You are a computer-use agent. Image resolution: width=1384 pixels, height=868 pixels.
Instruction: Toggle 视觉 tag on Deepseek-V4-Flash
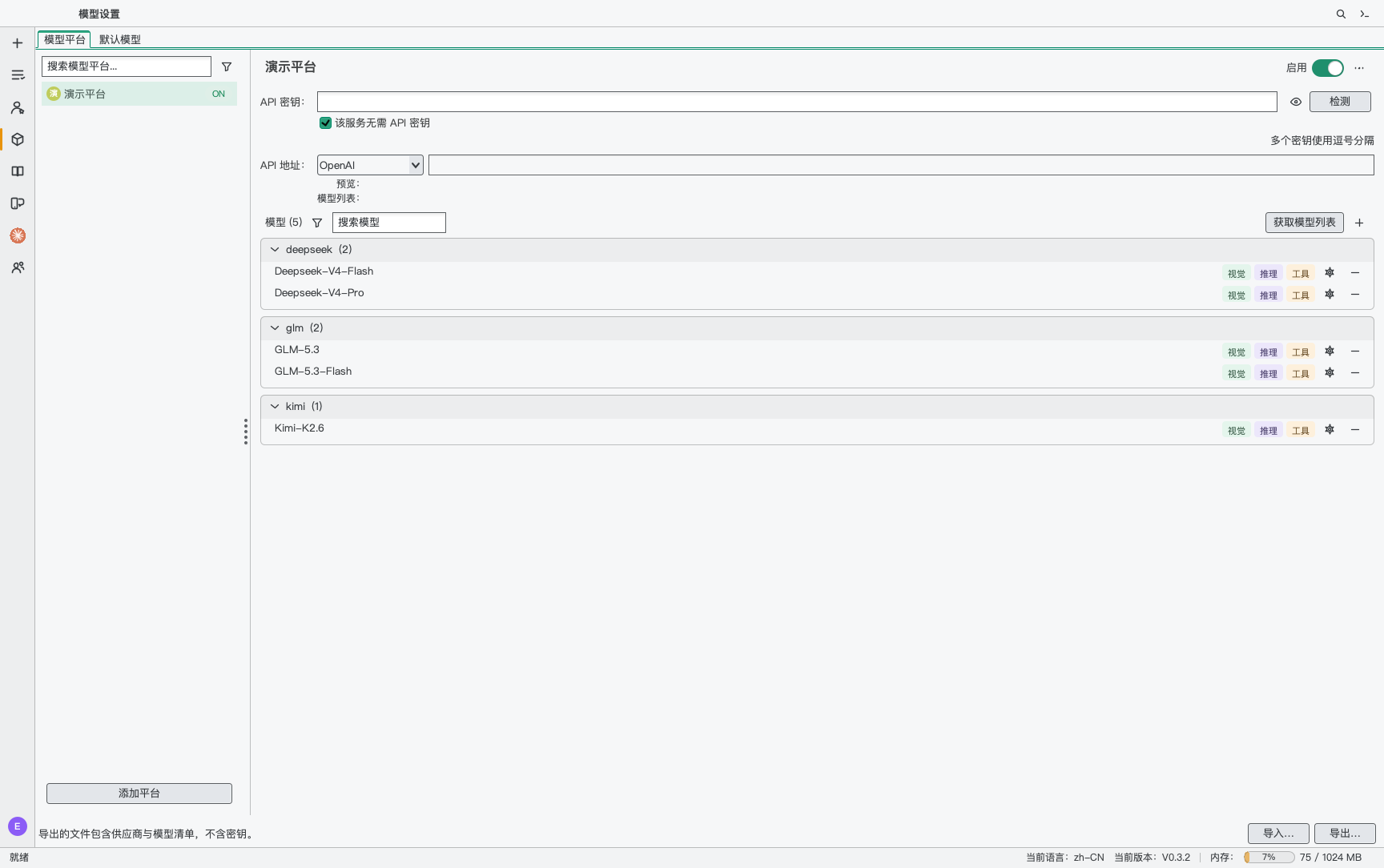(x=1237, y=274)
